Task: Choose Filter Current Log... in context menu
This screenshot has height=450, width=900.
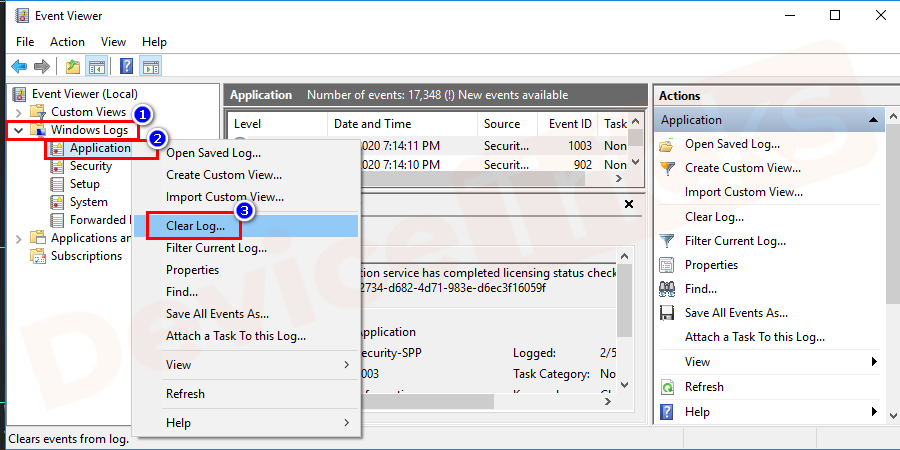Action: click(246, 248)
